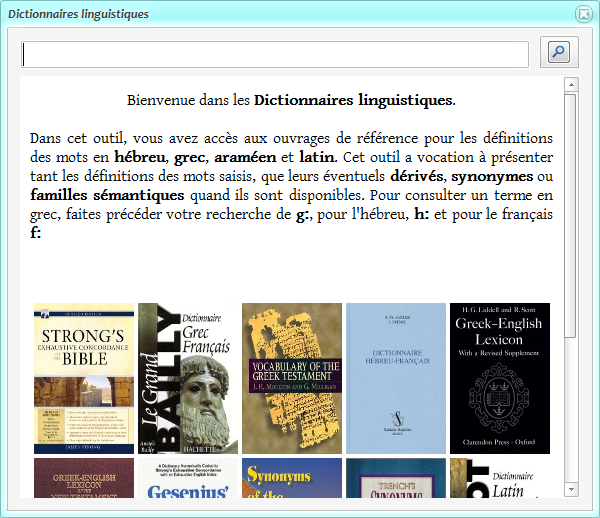Open Liddell Scott Greek-English Lexicon cover
Viewport: 600px width, 518px height.
tap(500, 378)
